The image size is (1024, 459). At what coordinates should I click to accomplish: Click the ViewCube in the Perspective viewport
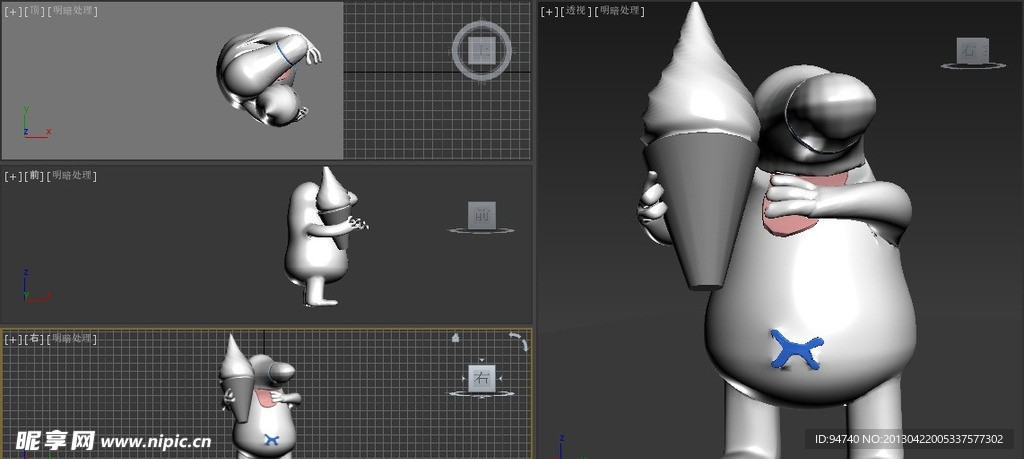(972, 48)
